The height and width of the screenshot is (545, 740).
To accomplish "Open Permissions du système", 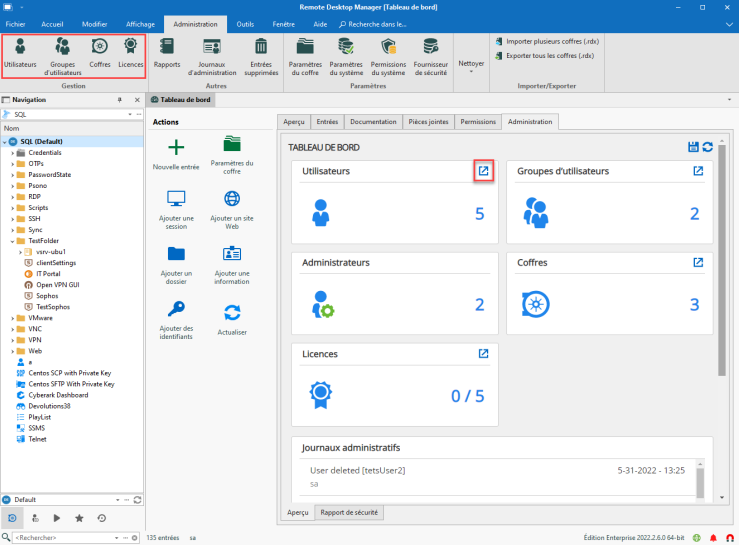I will click(388, 57).
